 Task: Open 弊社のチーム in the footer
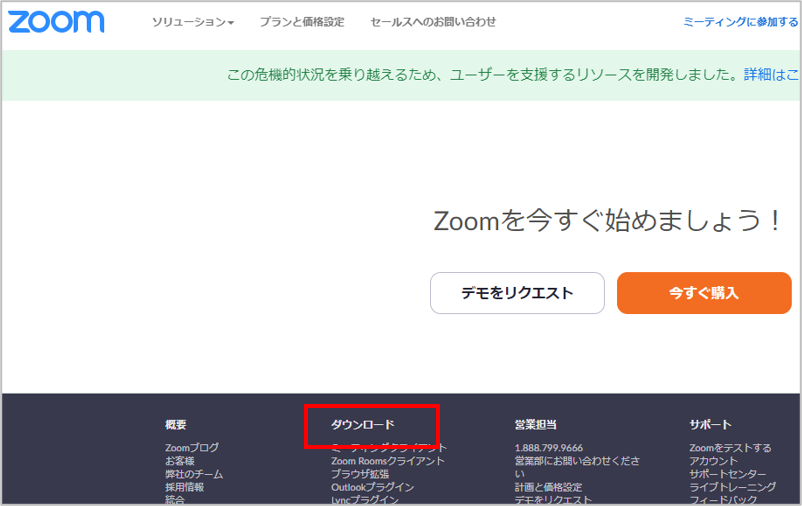click(x=194, y=474)
